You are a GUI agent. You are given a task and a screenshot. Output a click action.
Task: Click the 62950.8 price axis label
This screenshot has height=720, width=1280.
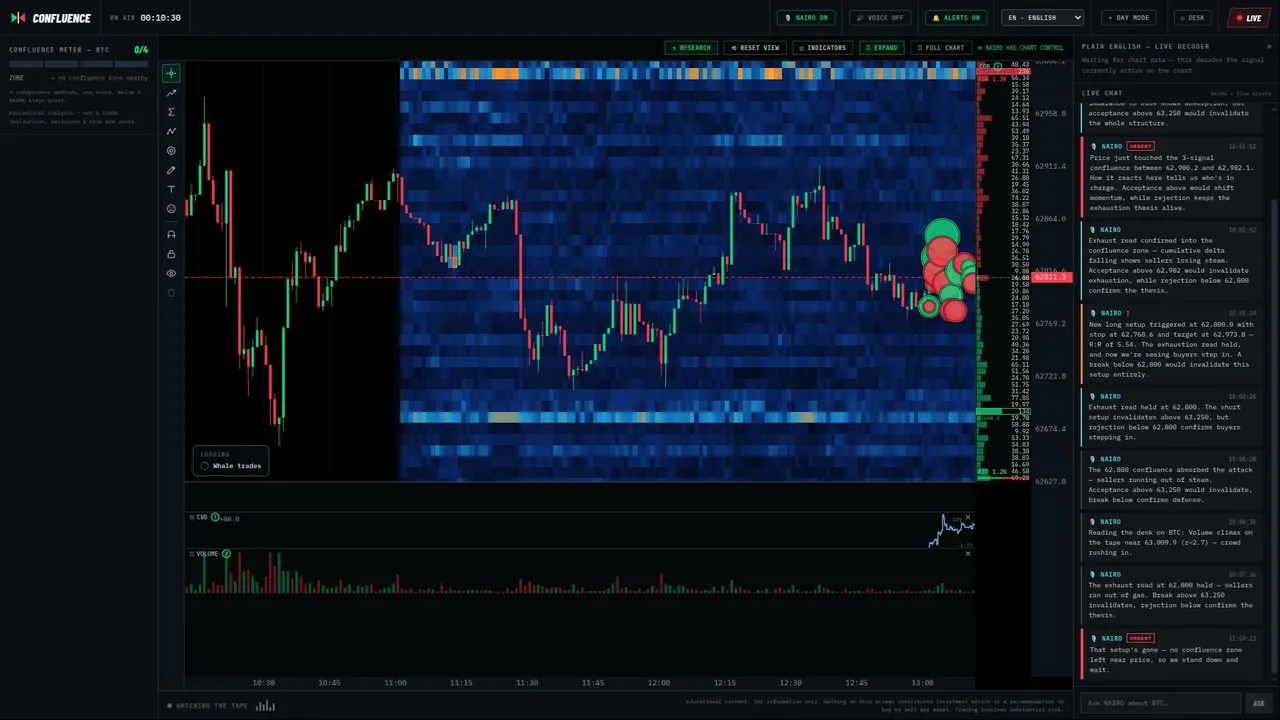tap(1050, 114)
